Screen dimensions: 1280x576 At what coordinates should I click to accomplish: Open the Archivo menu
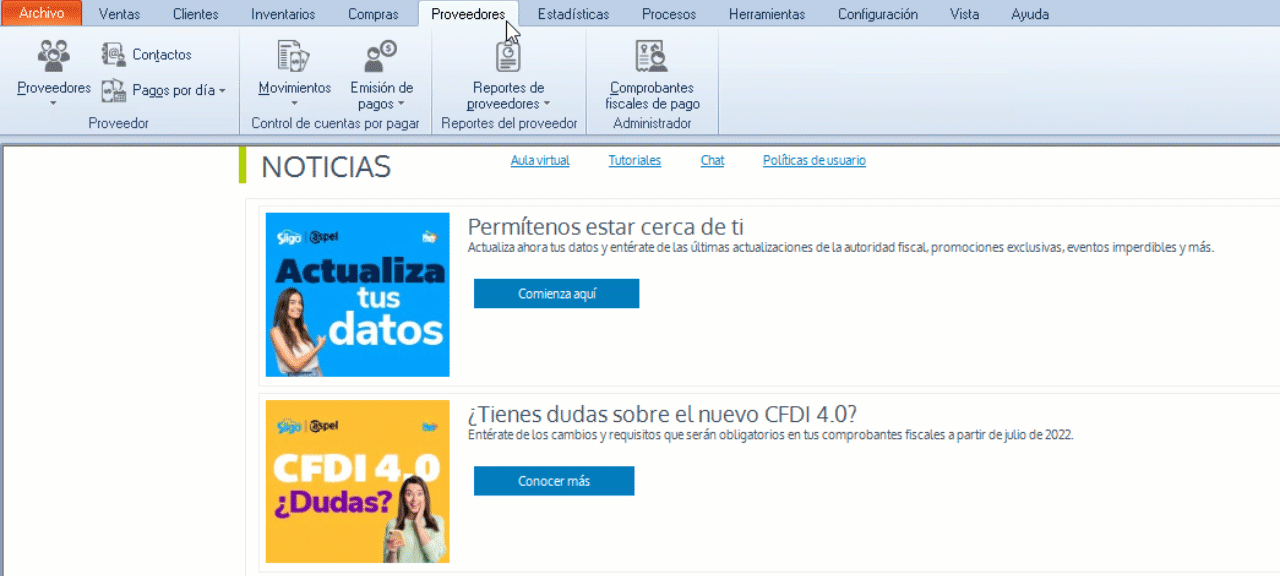pyautogui.click(x=41, y=14)
